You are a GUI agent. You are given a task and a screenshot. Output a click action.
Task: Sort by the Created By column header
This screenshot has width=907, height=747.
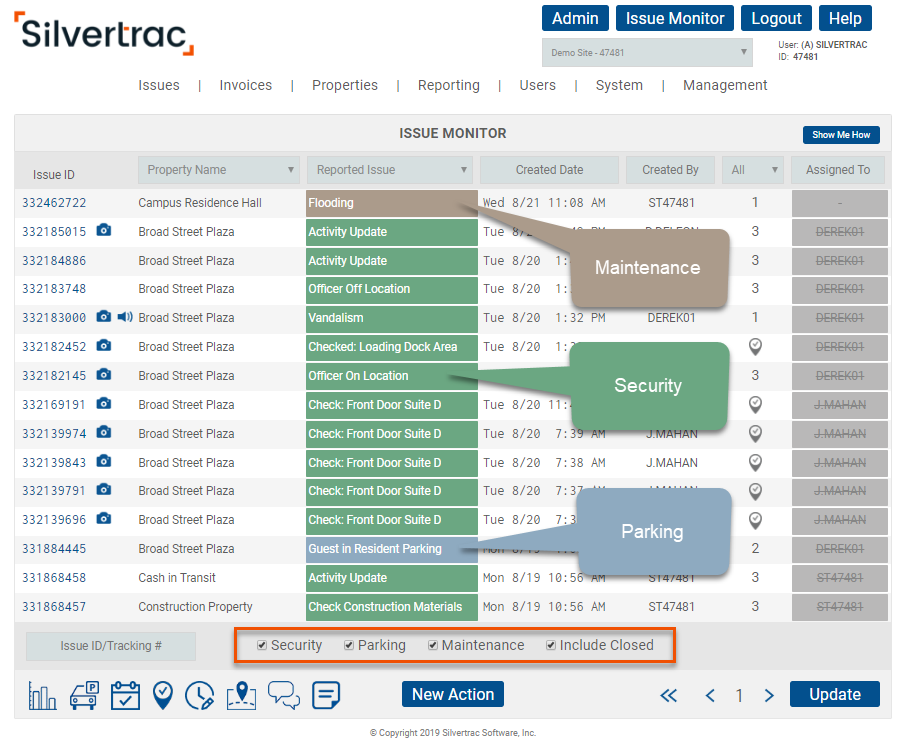coord(670,170)
